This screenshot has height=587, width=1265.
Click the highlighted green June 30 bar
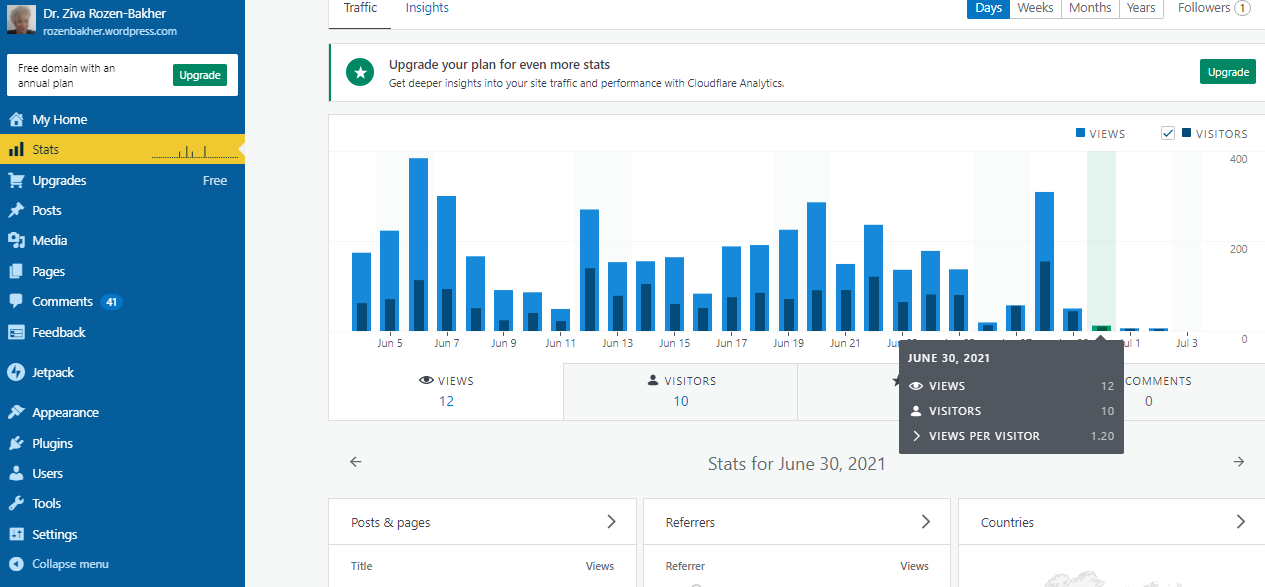pyautogui.click(x=1101, y=328)
